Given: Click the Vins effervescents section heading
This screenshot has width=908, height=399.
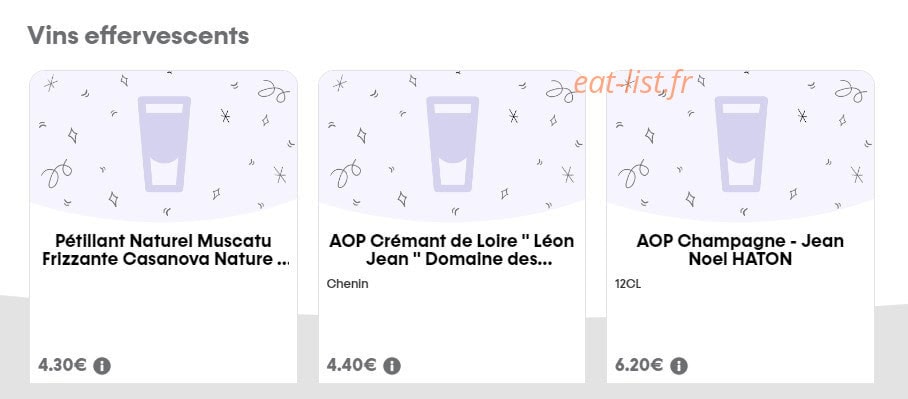Looking at the screenshot, I should point(138,35).
